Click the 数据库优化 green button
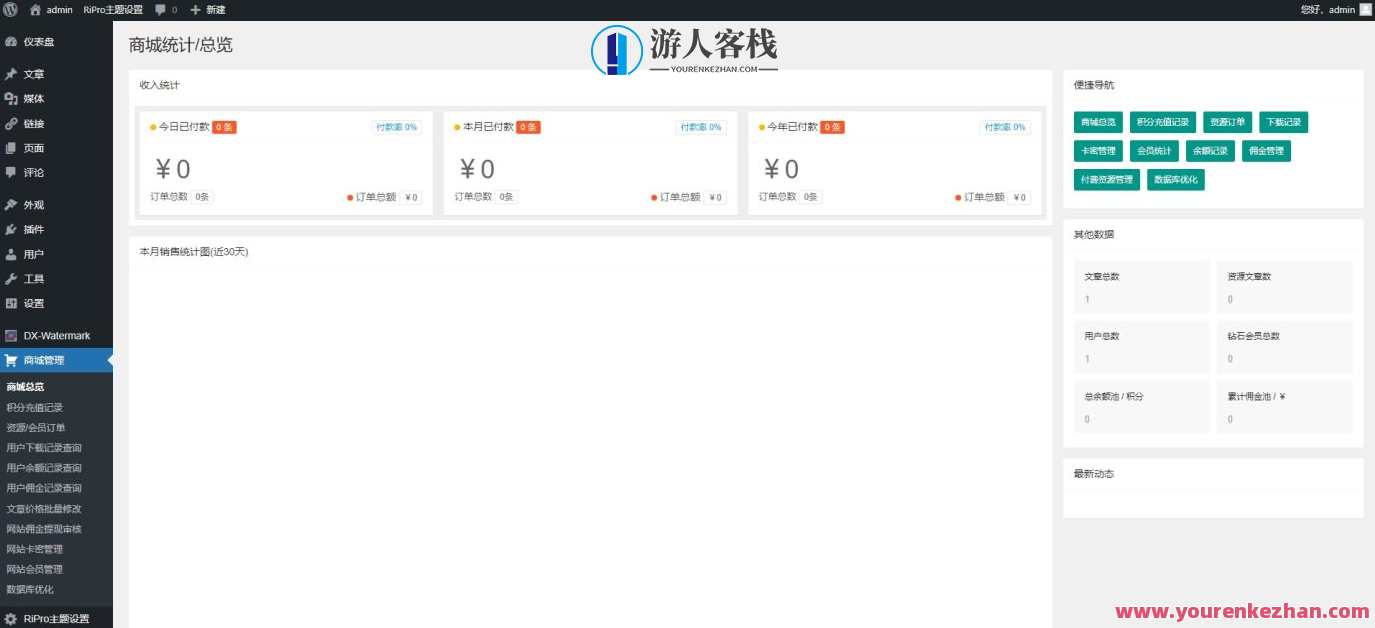 point(1176,180)
